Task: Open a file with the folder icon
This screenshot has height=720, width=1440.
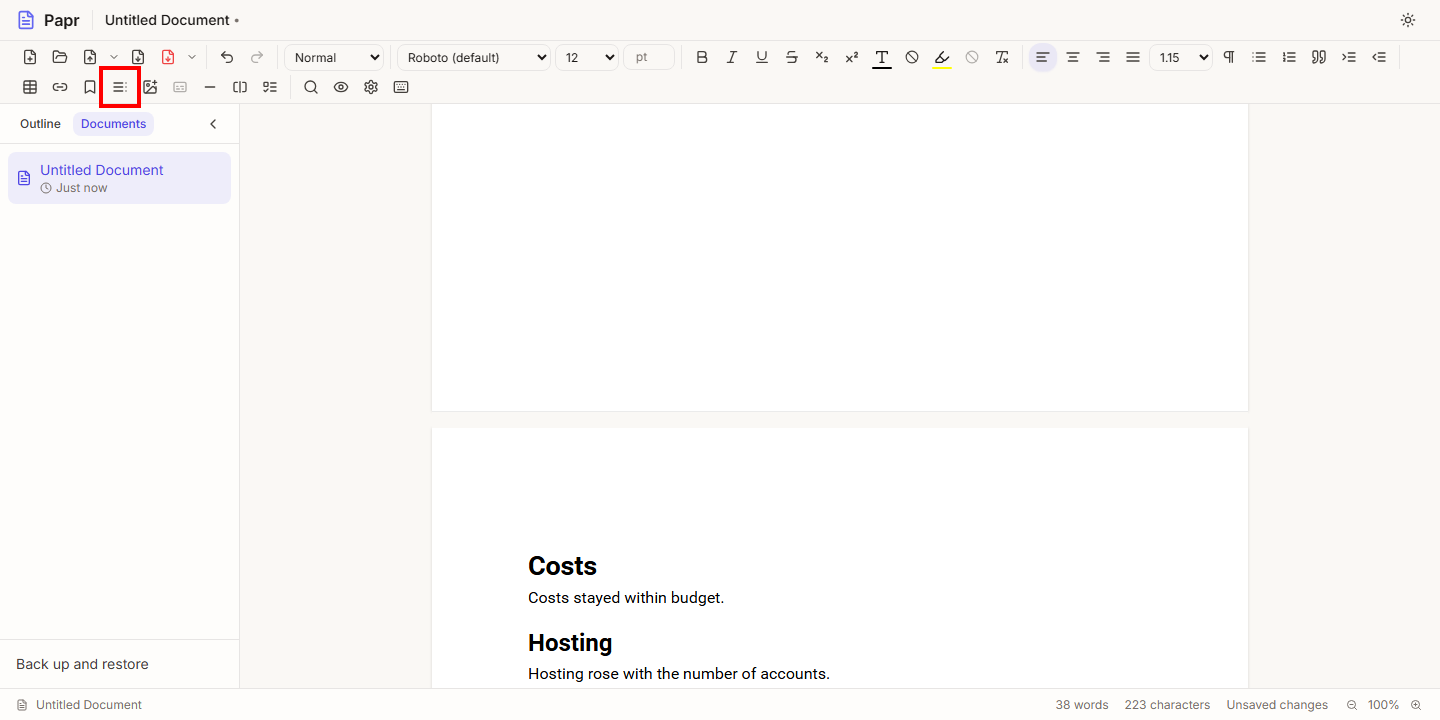Action: [60, 57]
